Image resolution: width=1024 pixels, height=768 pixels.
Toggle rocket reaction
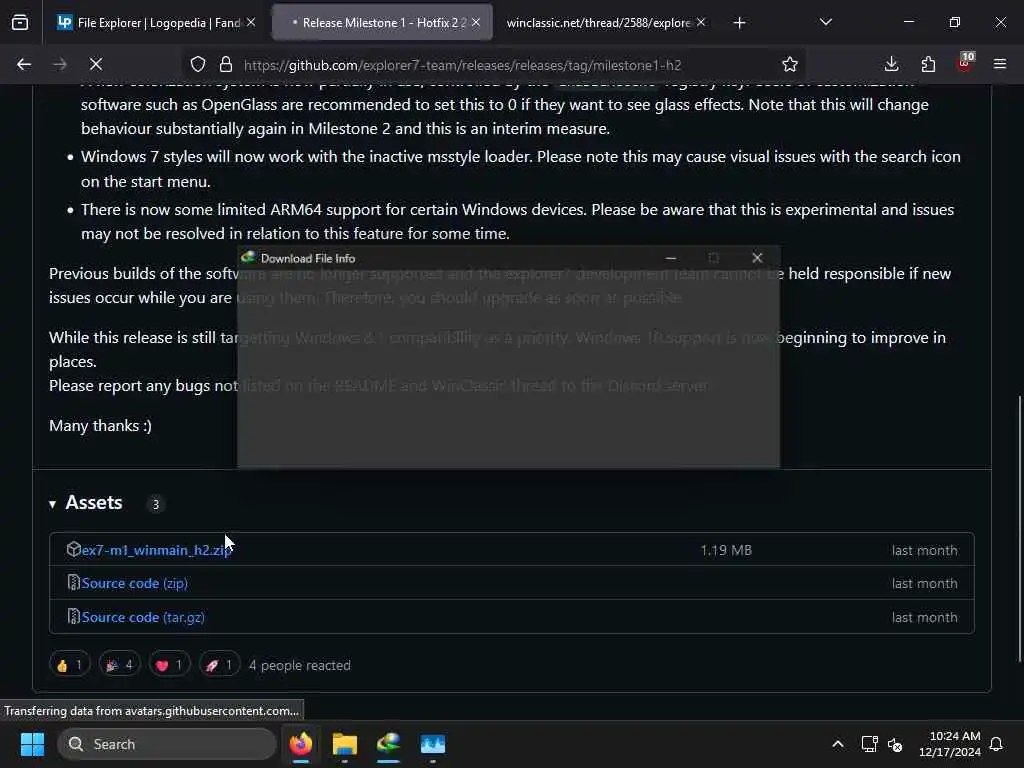click(x=219, y=665)
